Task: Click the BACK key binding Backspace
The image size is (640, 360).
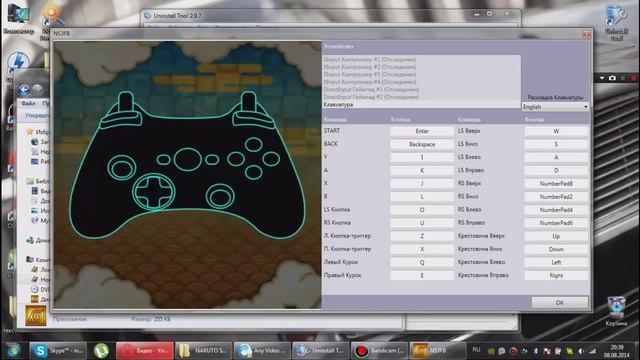Action: click(422, 144)
